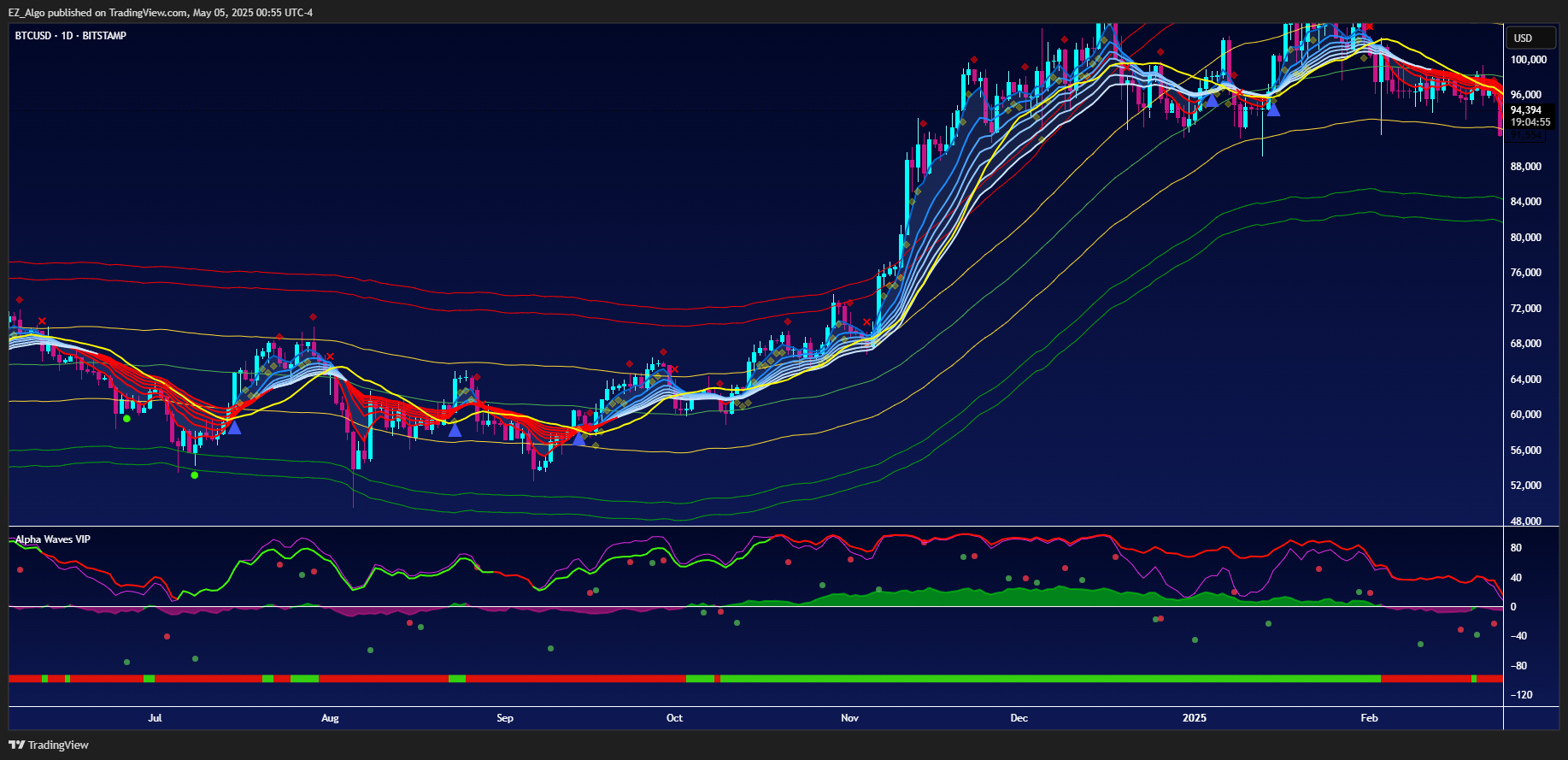This screenshot has width=1568, height=760.
Task: Click the Dec label on time axis
Action: tap(1019, 718)
